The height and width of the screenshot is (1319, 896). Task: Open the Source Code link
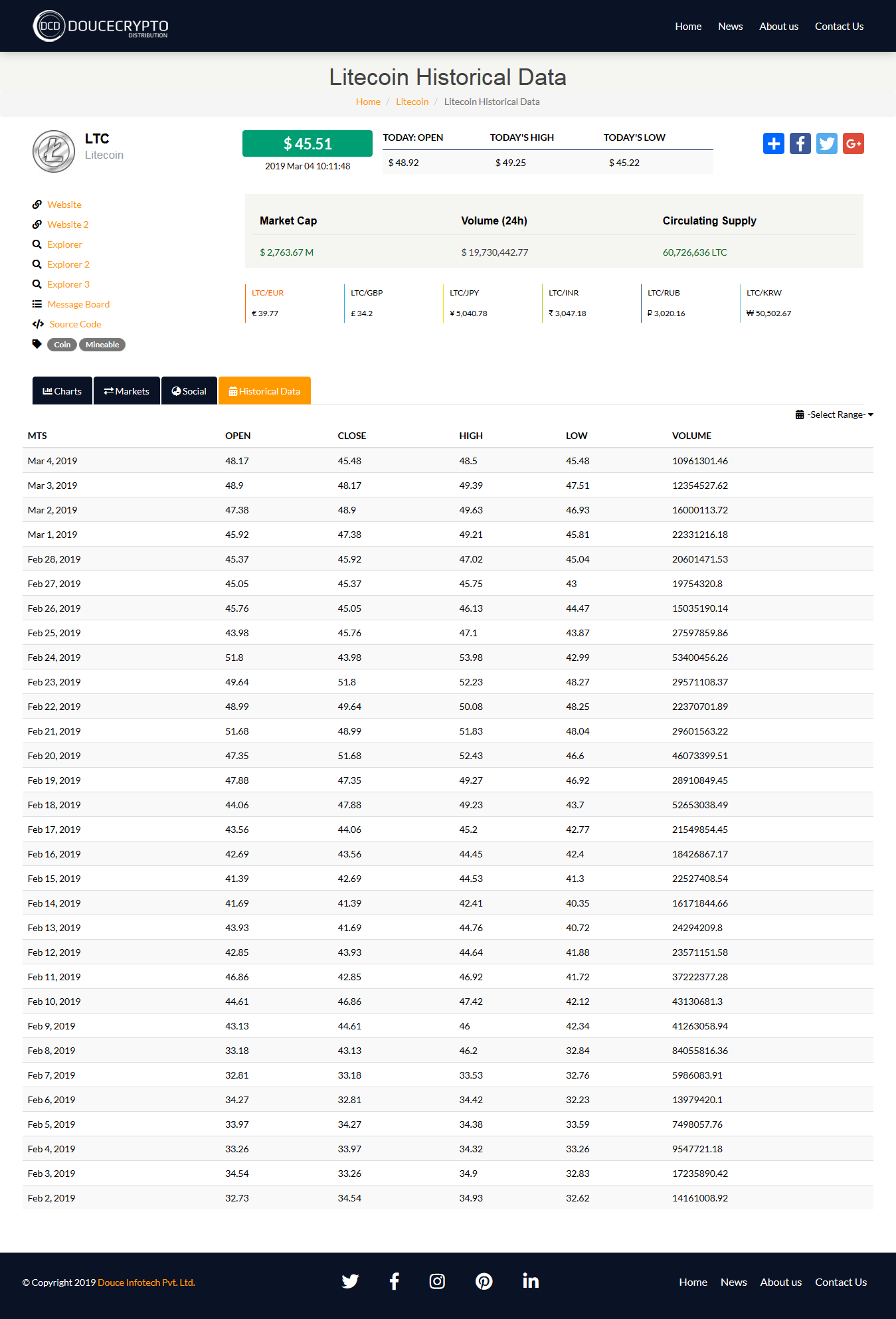point(76,324)
